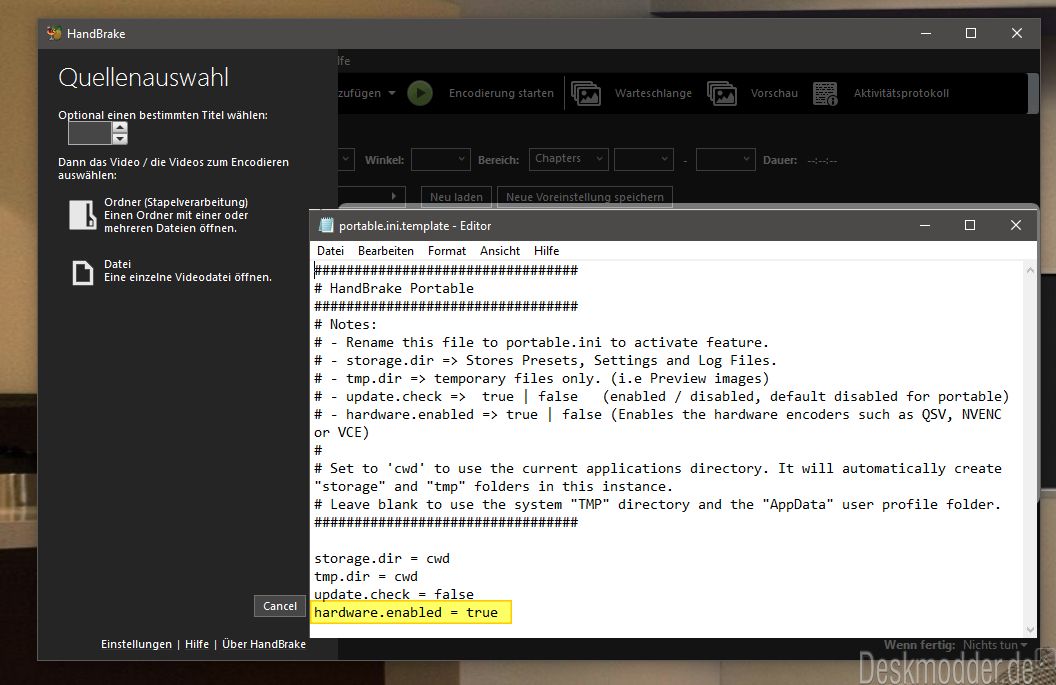The height and width of the screenshot is (685, 1056).
Task: Click Encodierung starten label
Action: tap(501, 93)
